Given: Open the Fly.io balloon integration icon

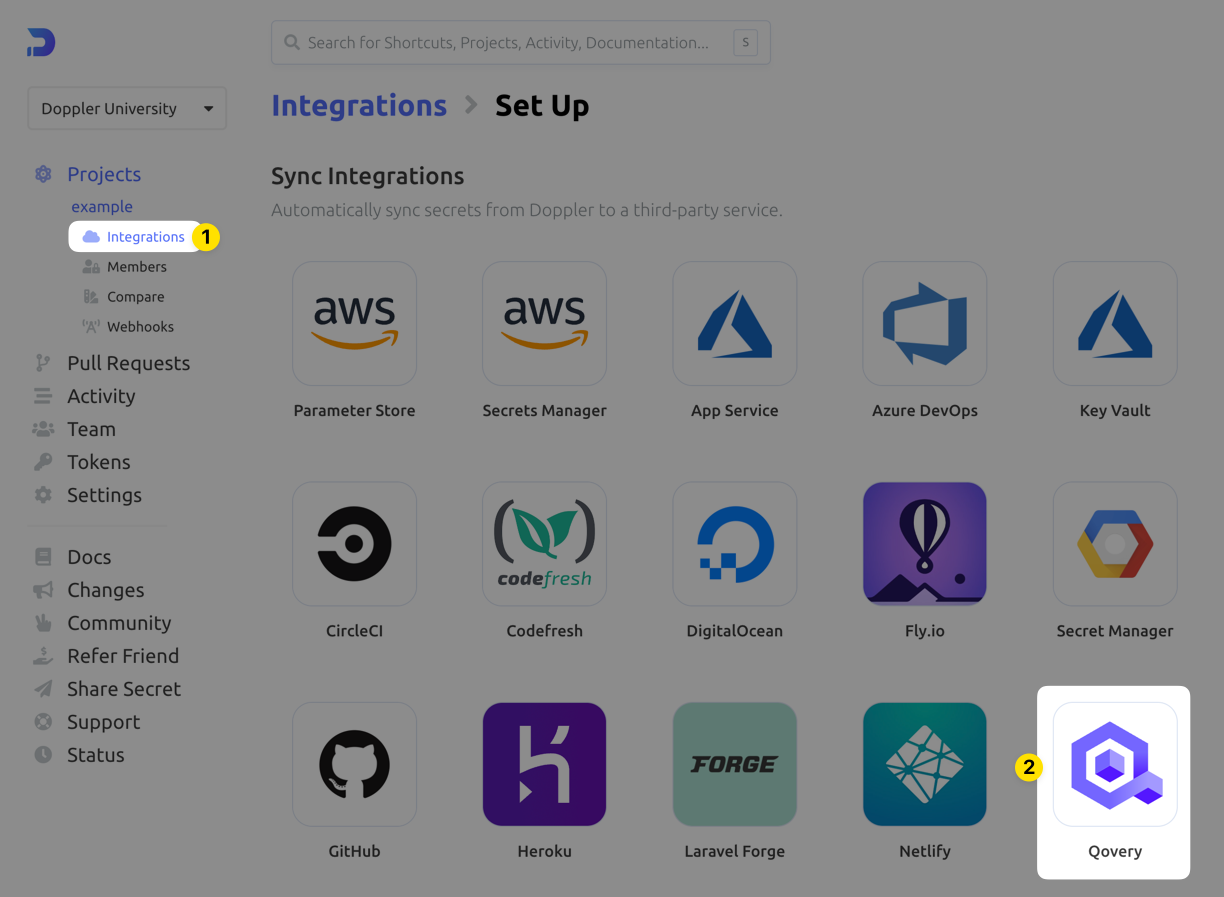Looking at the screenshot, I should point(924,544).
